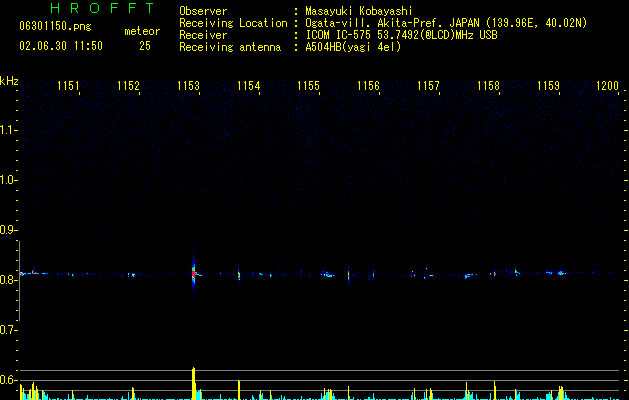Click the 1159 time axis label
The height and width of the screenshot is (400, 629).
click(548, 85)
